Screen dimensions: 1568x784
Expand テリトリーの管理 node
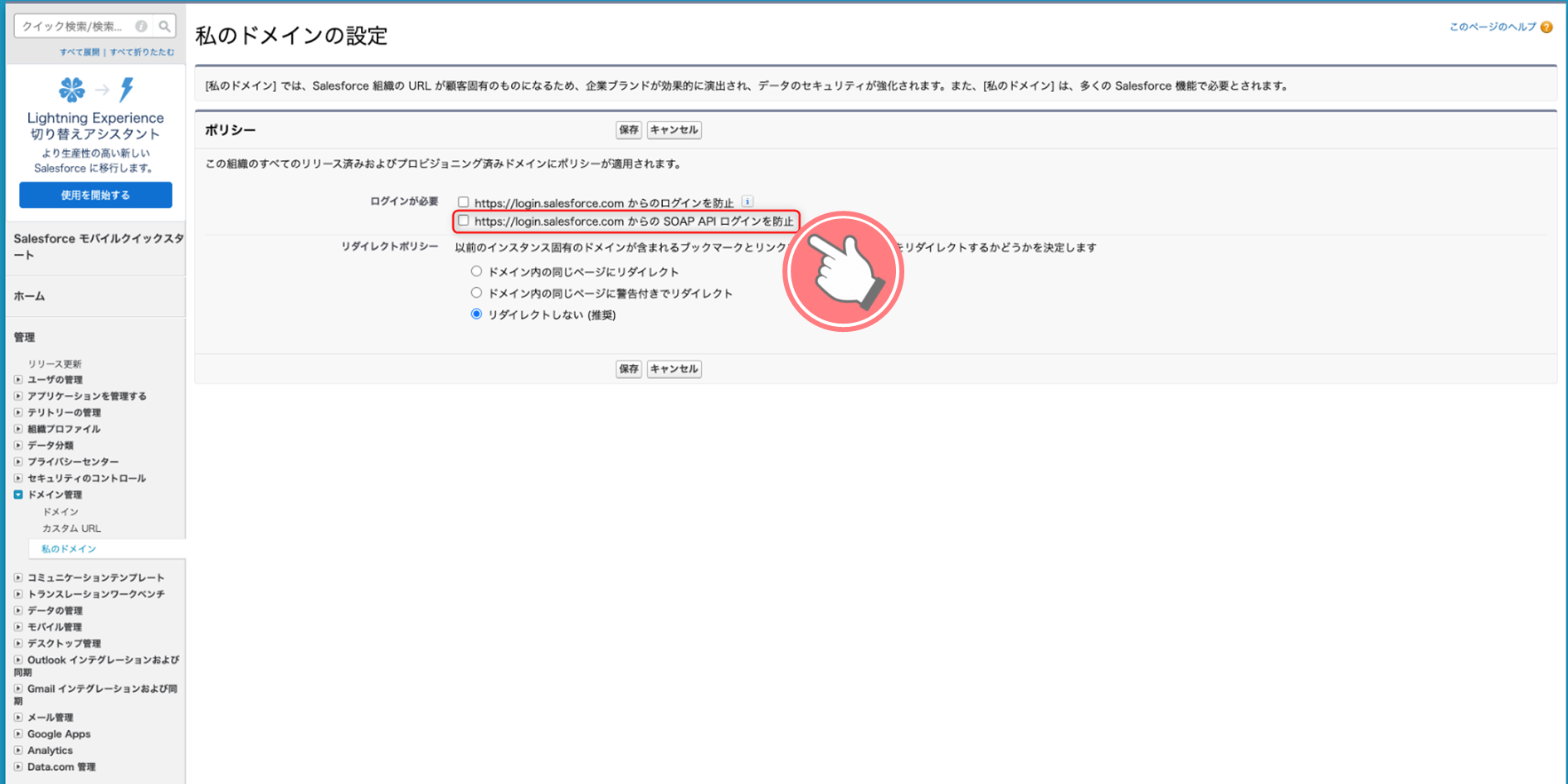[18, 412]
